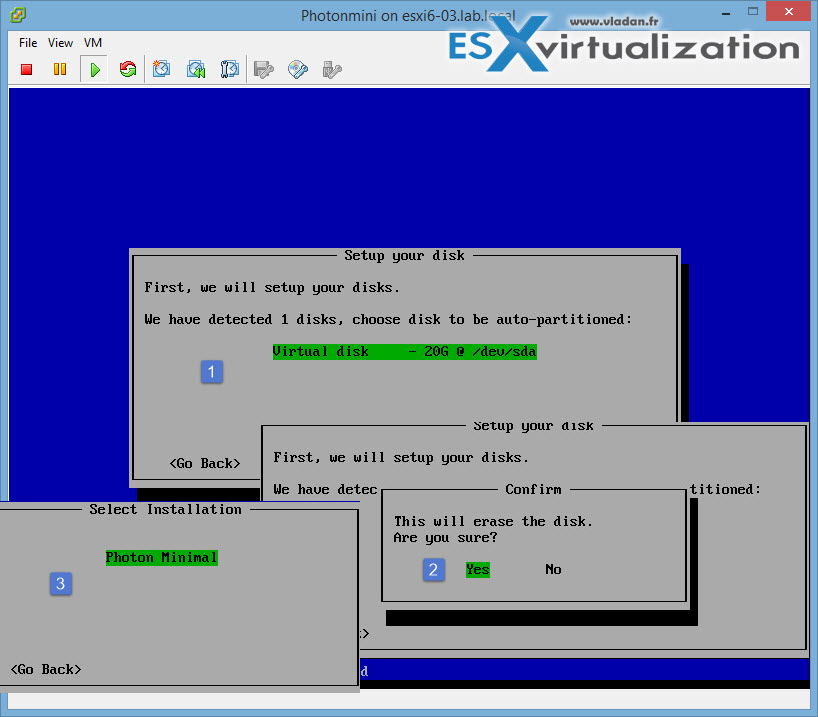Screen dimensions: 818x717
Task: Choose No in the Confirm dialog
Action: 553,569
